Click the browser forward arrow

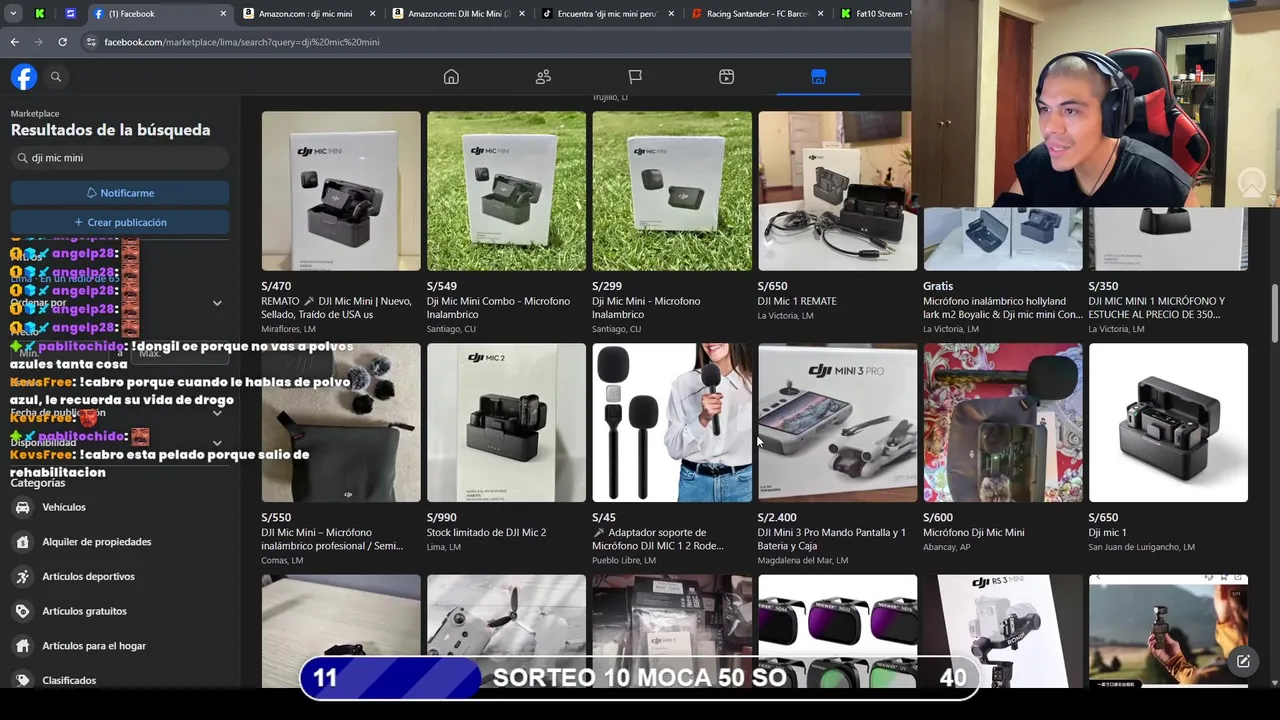pos(38,42)
